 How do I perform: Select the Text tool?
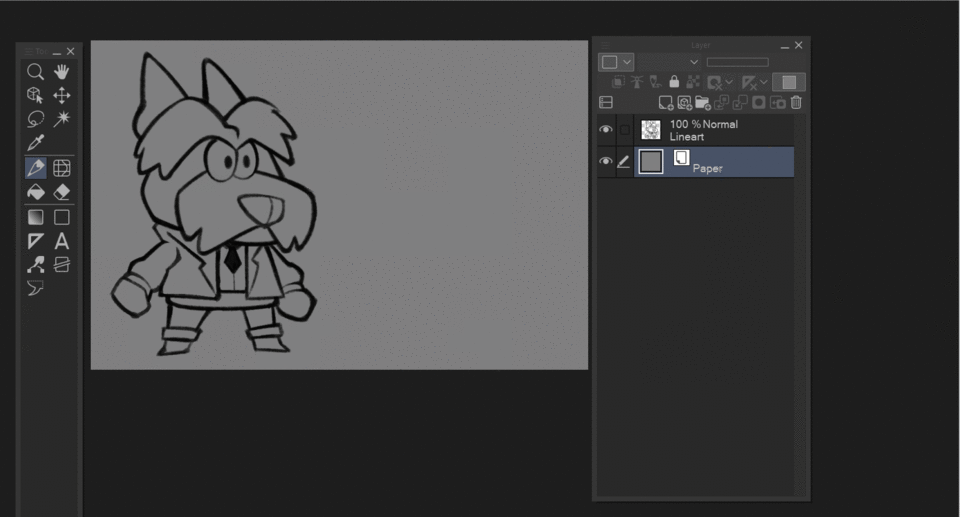point(61,241)
